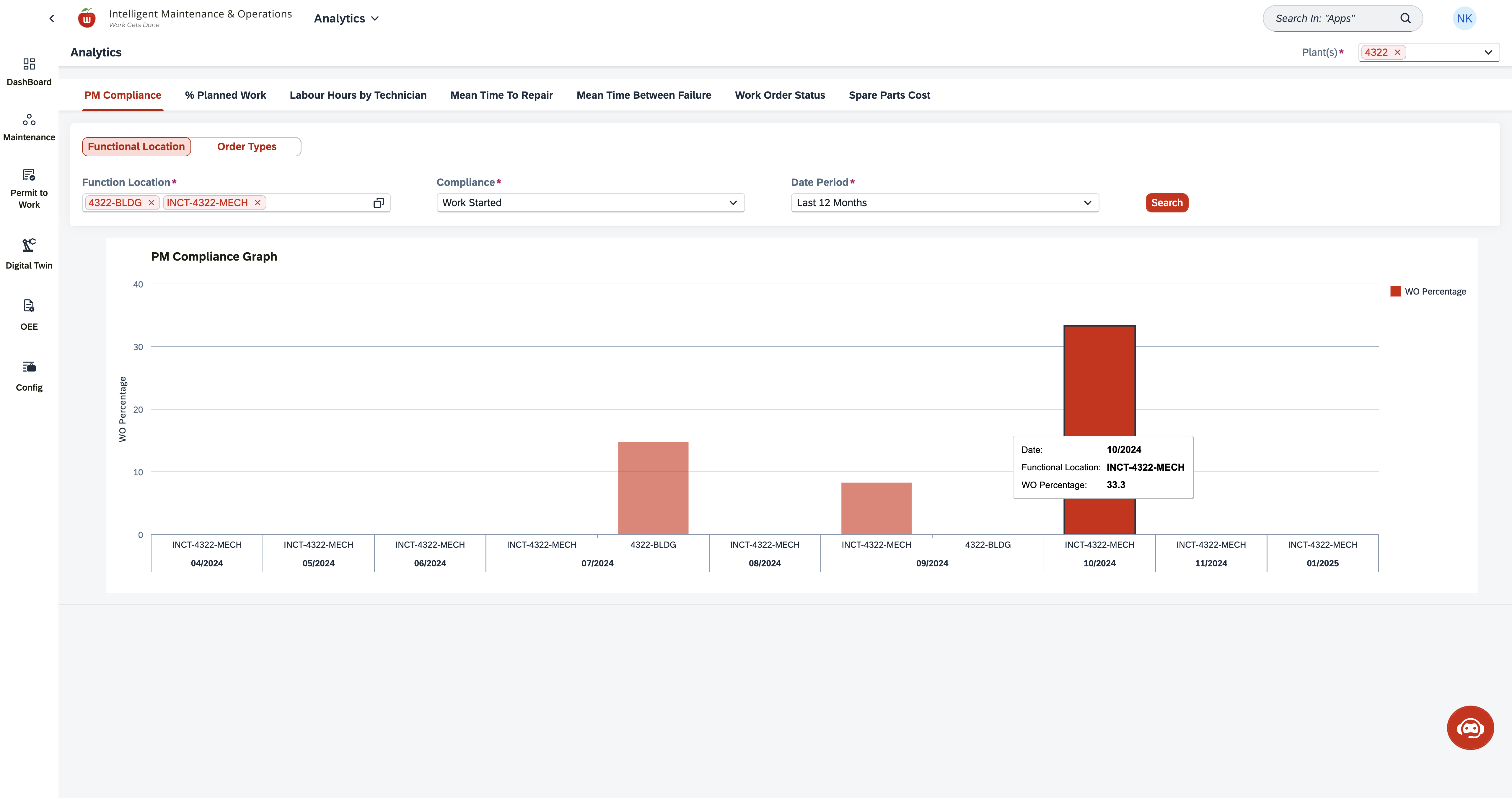Image resolution: width=1512 pixels, height=798 pixels.
Task: Open Config from the sidebar
Action: pyautogui.click(x=29, y=376)
